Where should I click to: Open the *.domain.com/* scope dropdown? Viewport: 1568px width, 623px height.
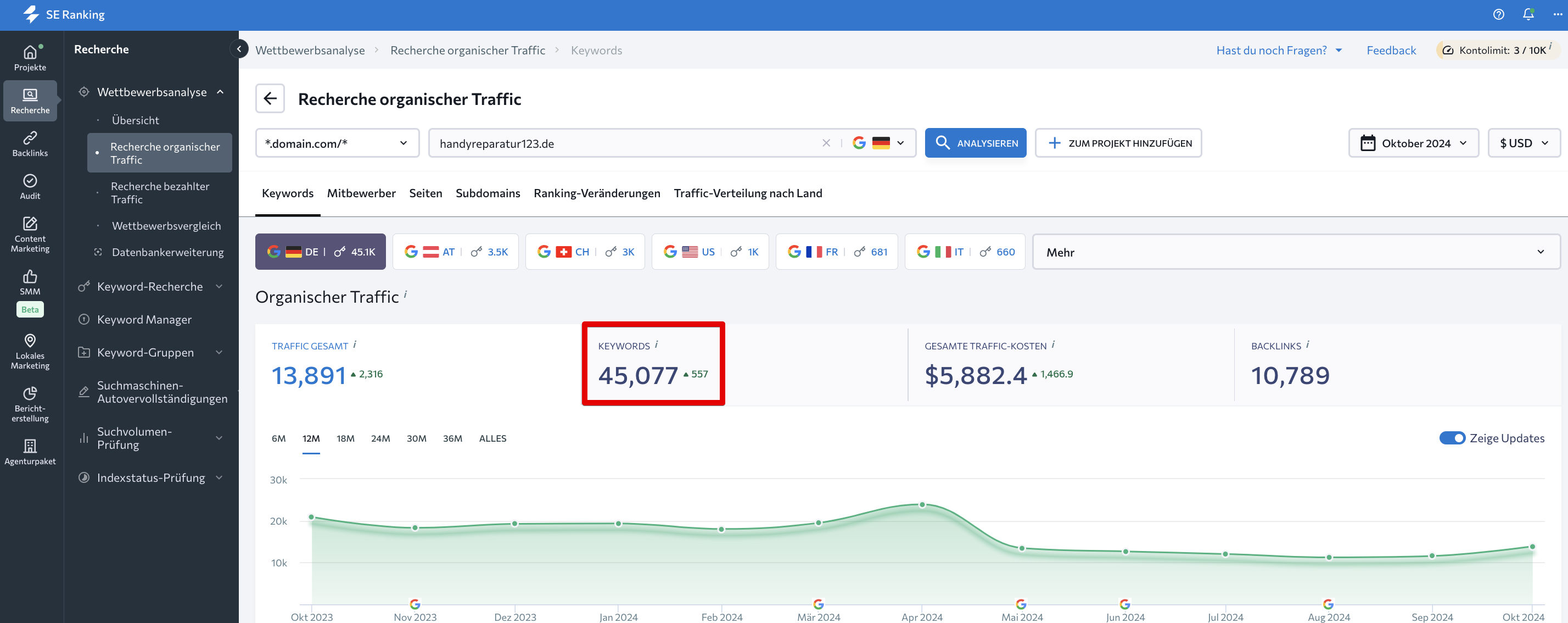337,143
